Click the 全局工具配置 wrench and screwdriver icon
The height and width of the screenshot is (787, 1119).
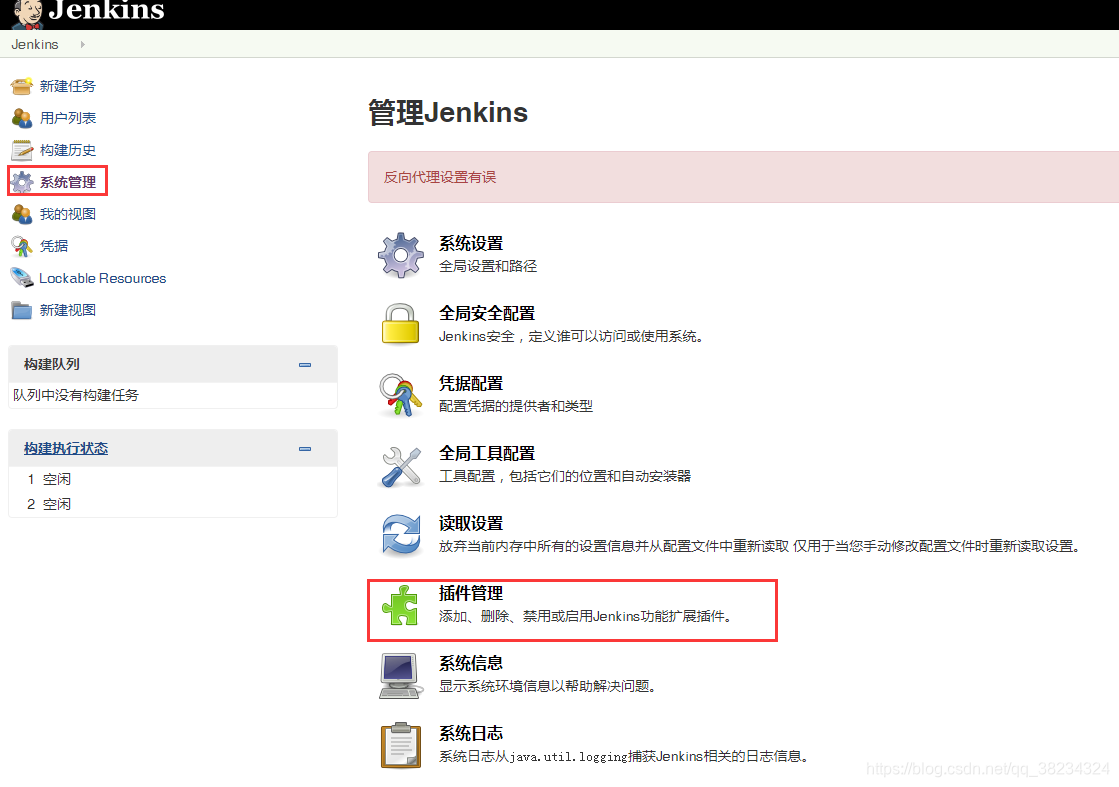point(400,466)
